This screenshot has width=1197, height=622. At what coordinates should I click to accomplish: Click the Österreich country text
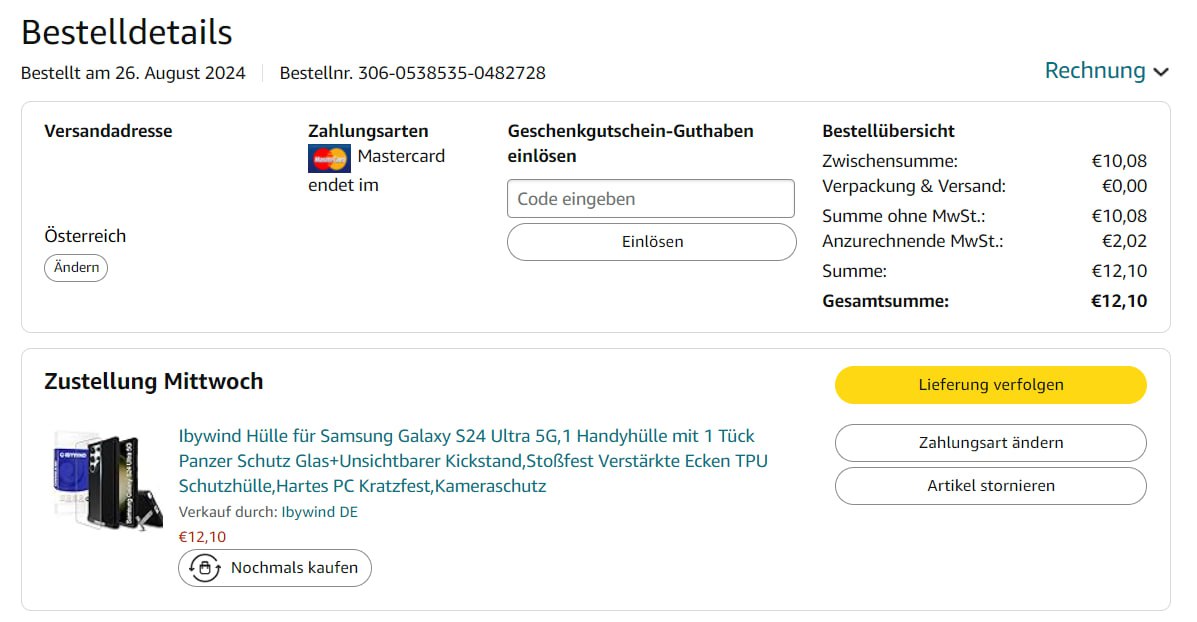point(85,236)
